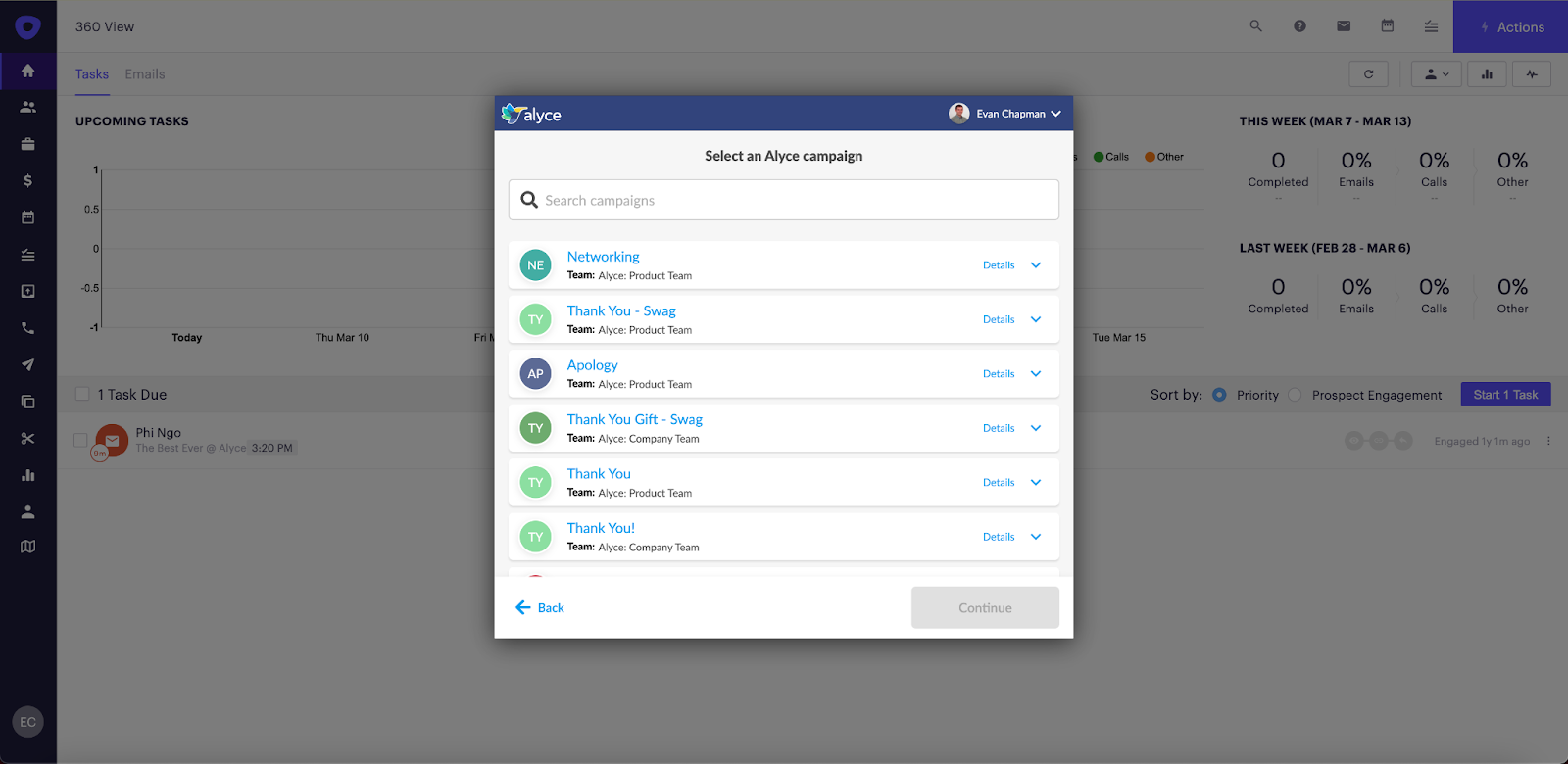This screenshot has height=764, width=1568.
Task: Click the Search campaigns field
Action: tap(784, 200)
